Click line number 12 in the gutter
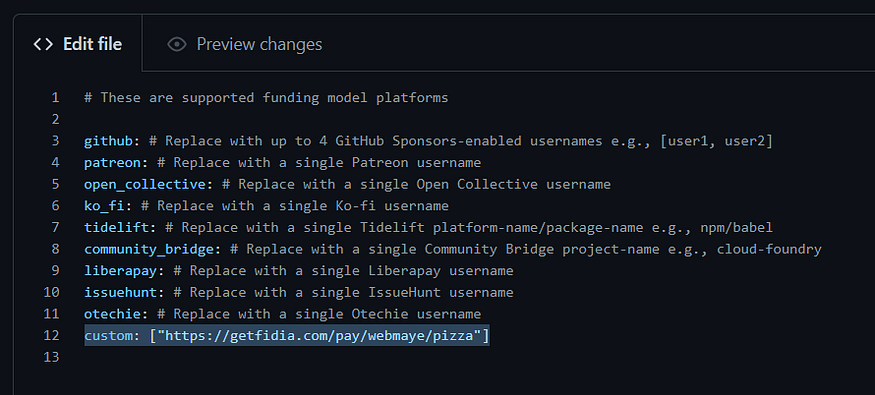This screenshot has height=395, width=875. point(51,335)
